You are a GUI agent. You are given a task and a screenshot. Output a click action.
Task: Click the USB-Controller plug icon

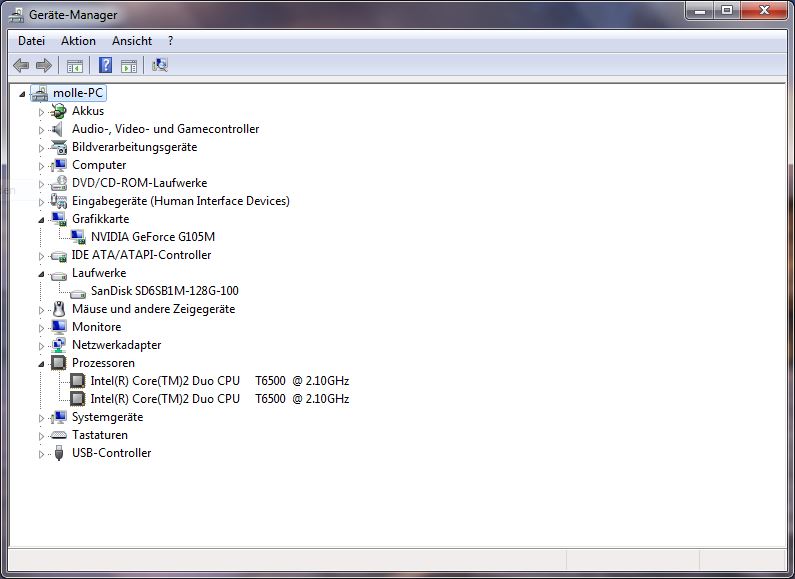tap(59, 453)
